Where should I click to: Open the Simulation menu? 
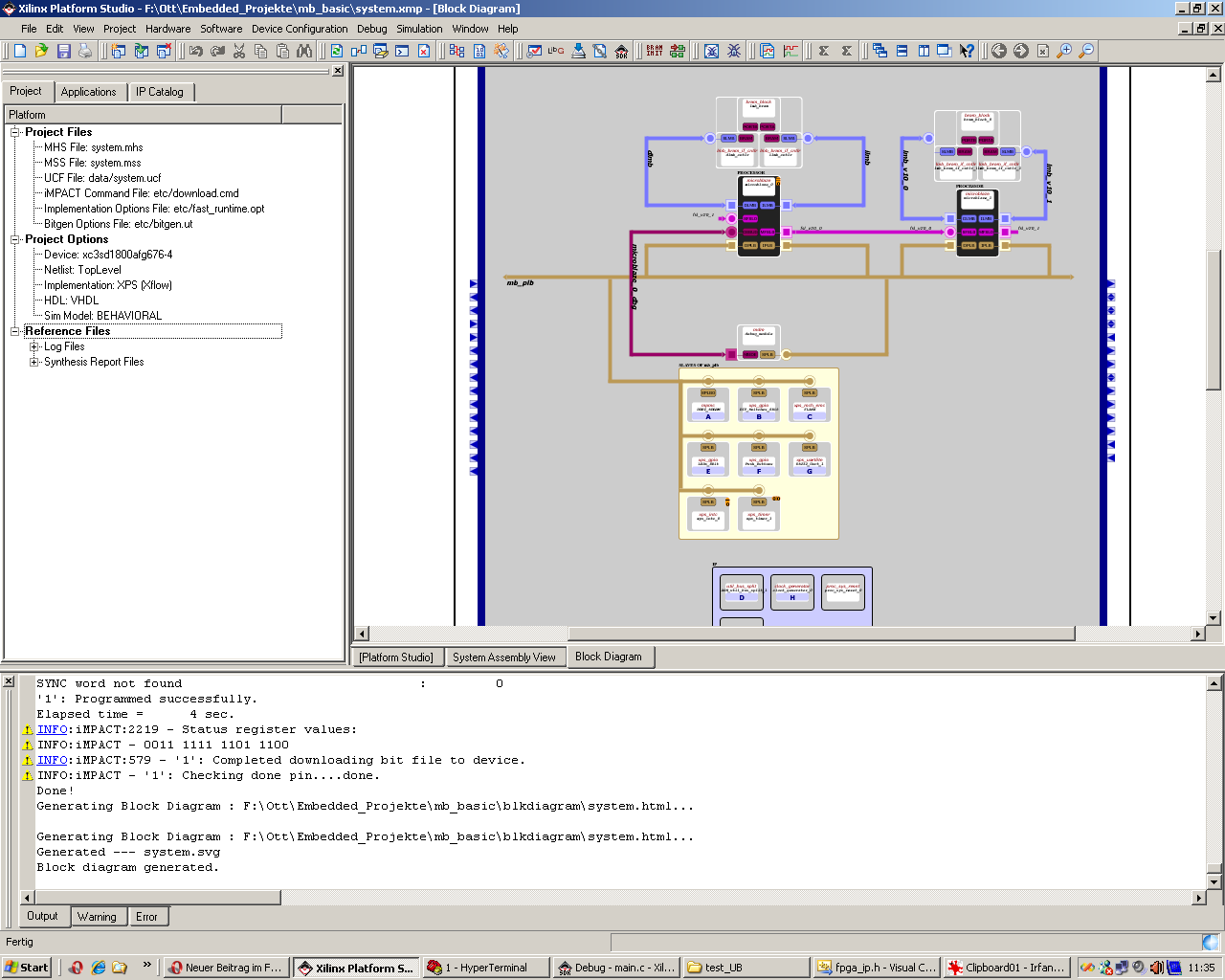click(419, 29)
